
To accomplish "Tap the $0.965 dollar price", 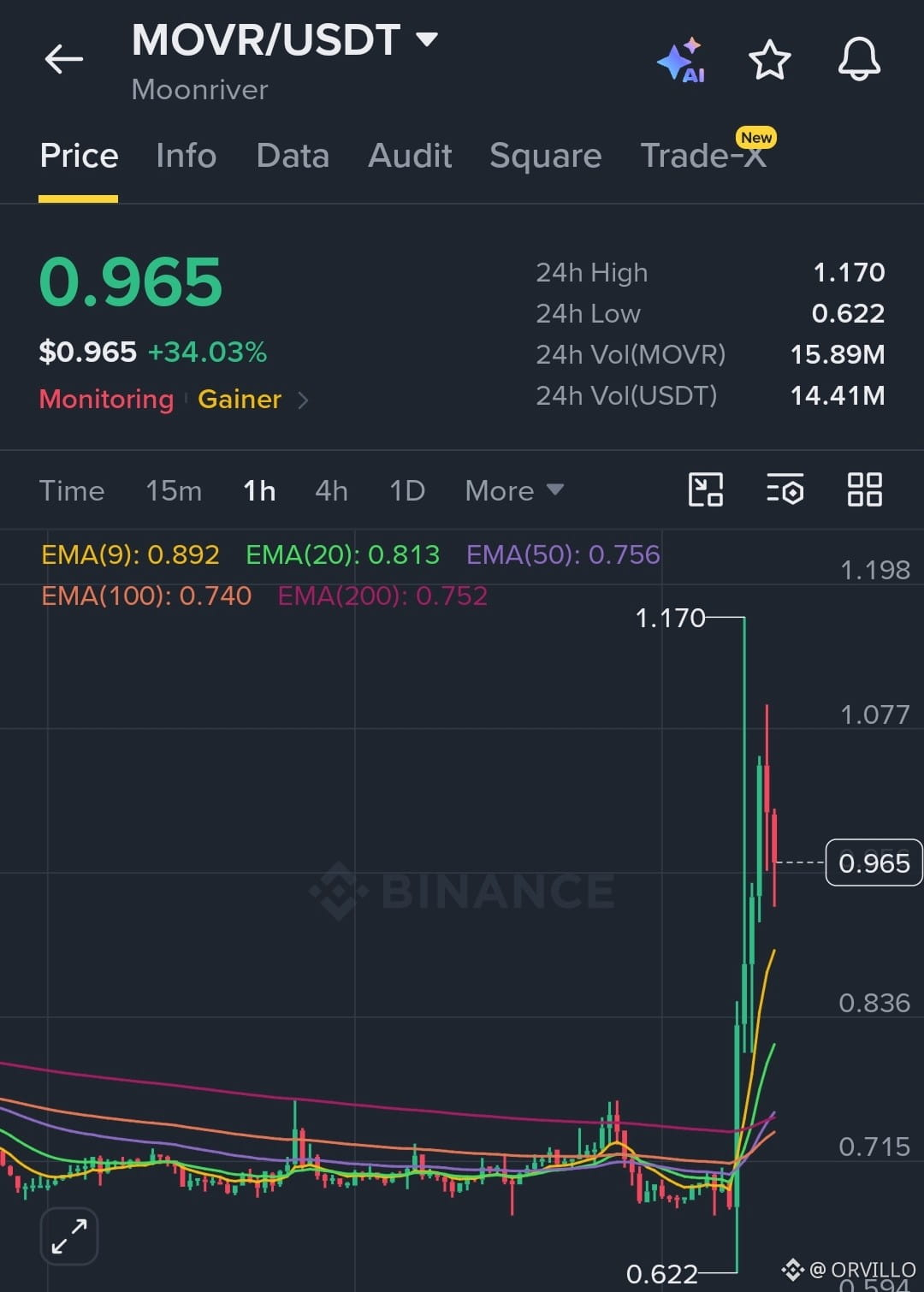I will tap(87, 352).
